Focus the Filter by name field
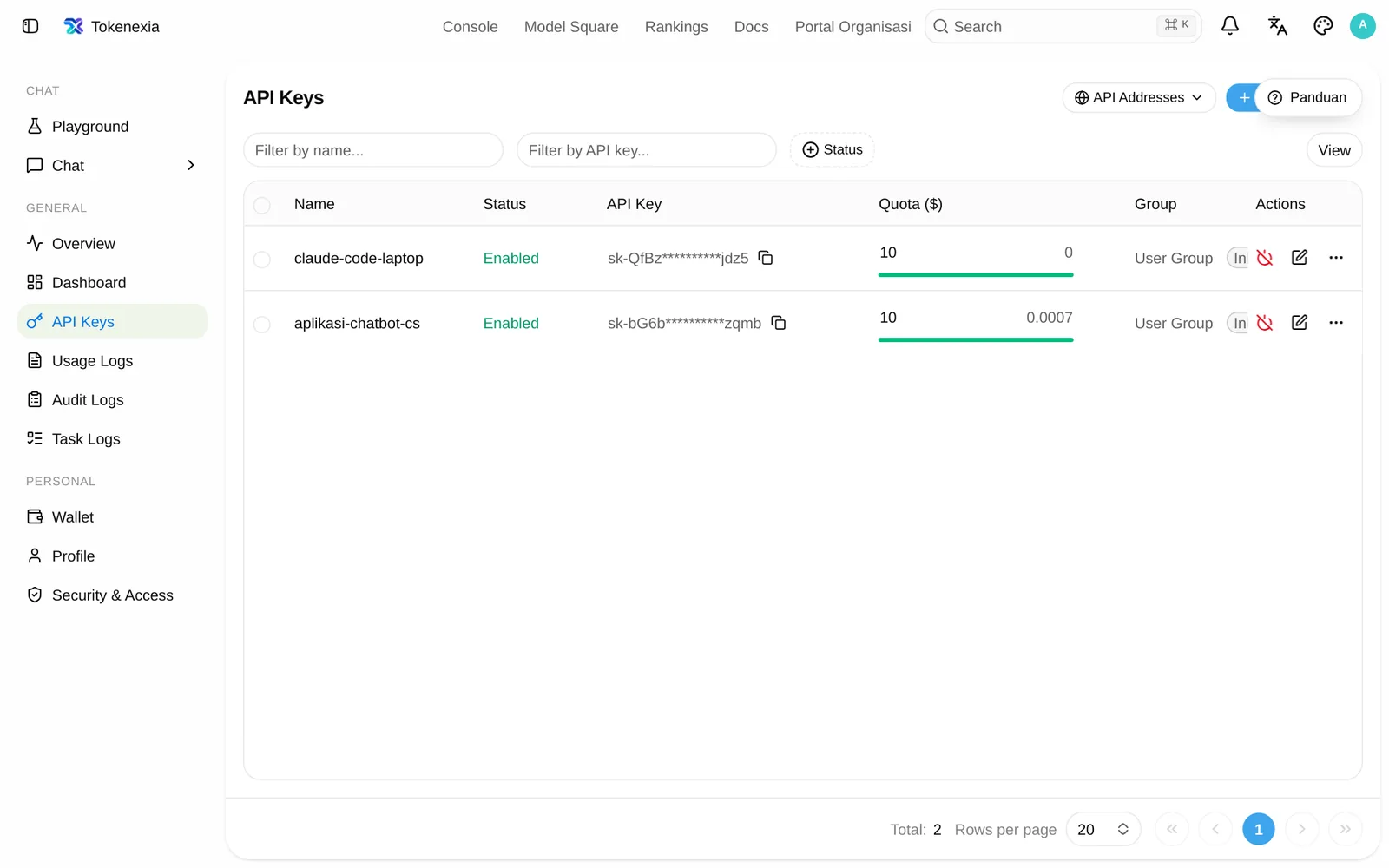Image resolution: width=1389 pixels, height=868 pixels. point(373,150)
